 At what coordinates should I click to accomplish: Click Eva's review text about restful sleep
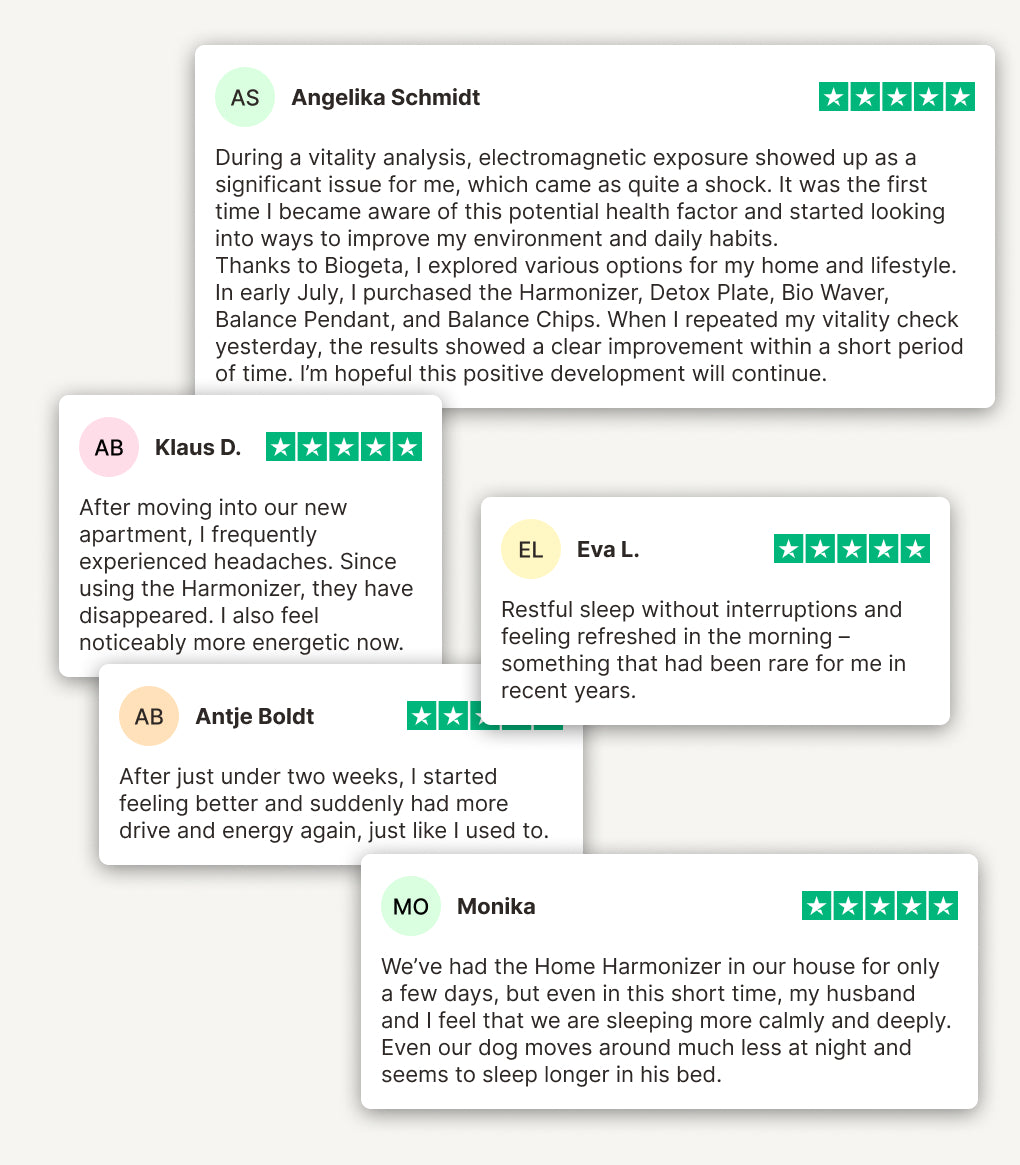pos(703,650)
